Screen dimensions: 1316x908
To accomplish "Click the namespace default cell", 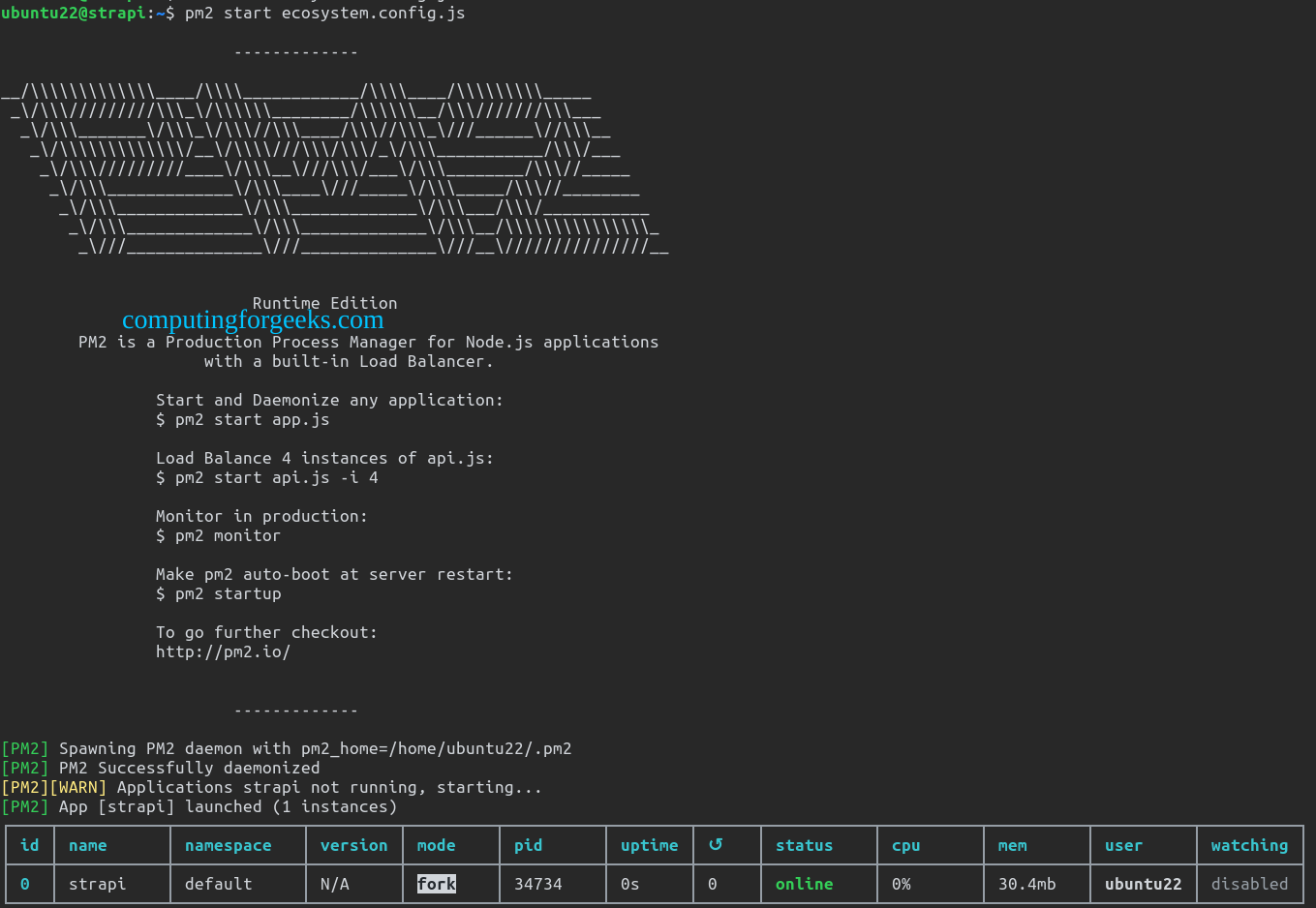I will point(218,884).
